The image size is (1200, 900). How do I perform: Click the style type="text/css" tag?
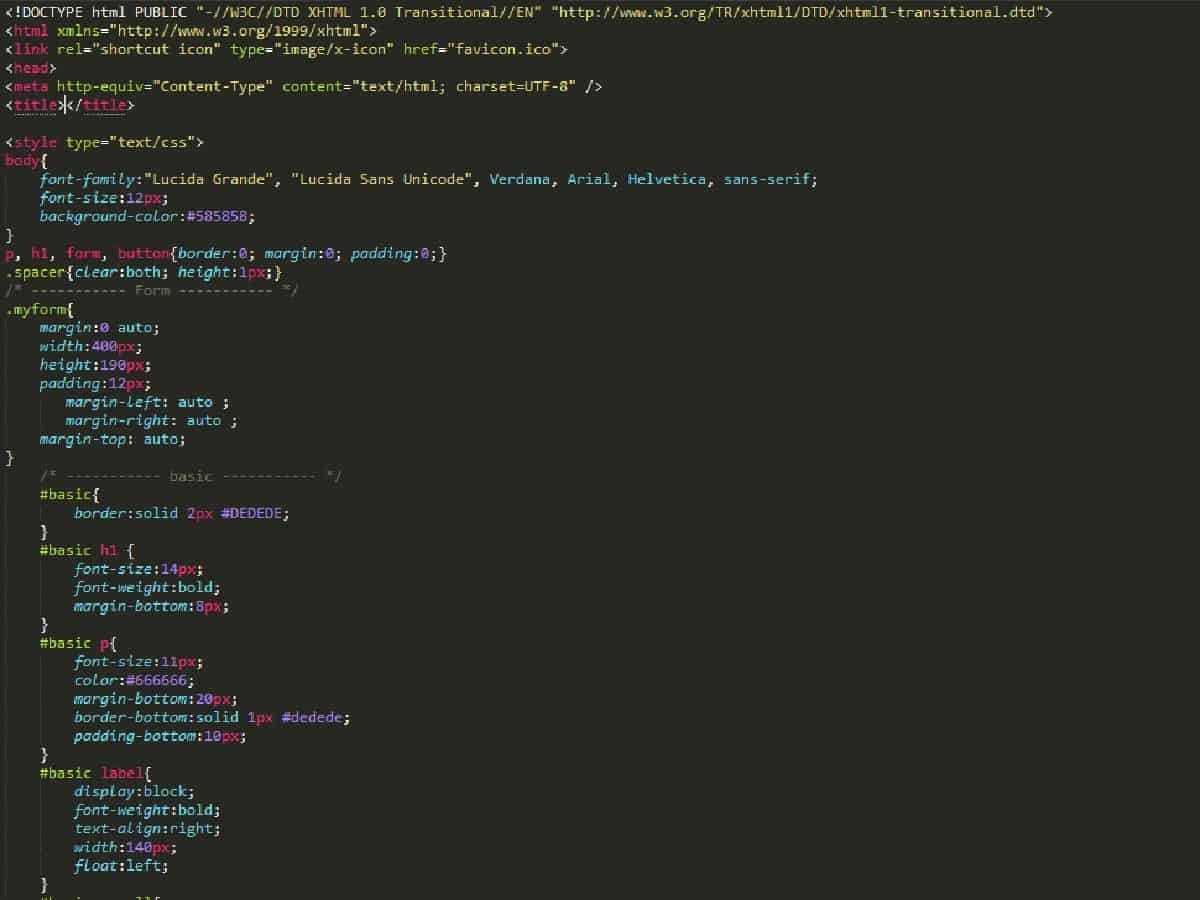[104, 142]
